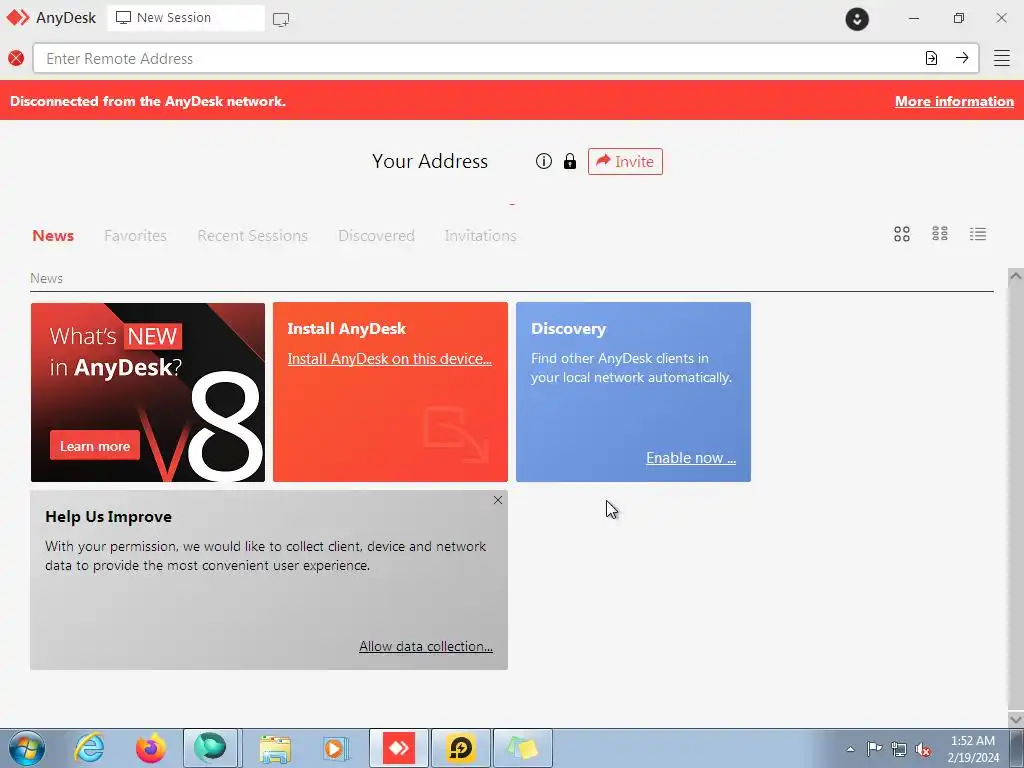Close the Help Us Improve card
The width and height of the screenshot is (1024, 768).
[498, 500]
